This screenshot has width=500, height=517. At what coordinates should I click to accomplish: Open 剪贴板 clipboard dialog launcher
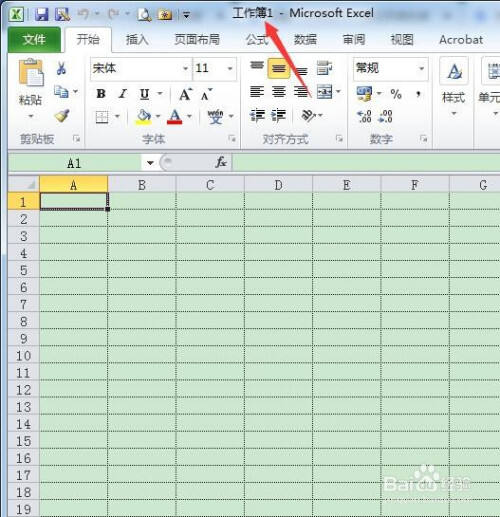click(76, 138)
